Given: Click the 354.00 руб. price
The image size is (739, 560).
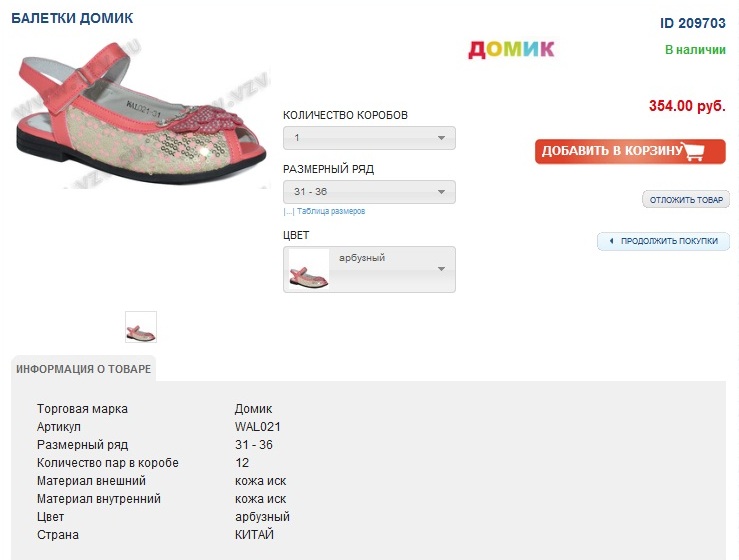Looking at the screenshot, I should click(687, 106).
